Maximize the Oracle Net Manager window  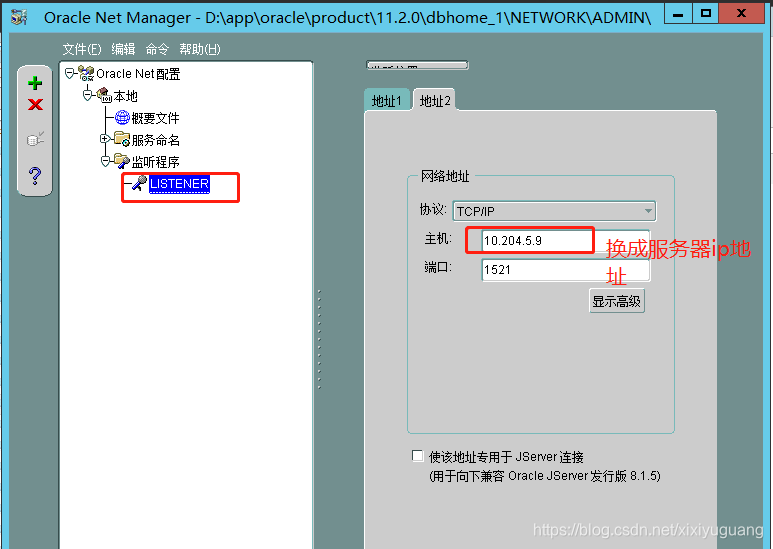point(705,14)
